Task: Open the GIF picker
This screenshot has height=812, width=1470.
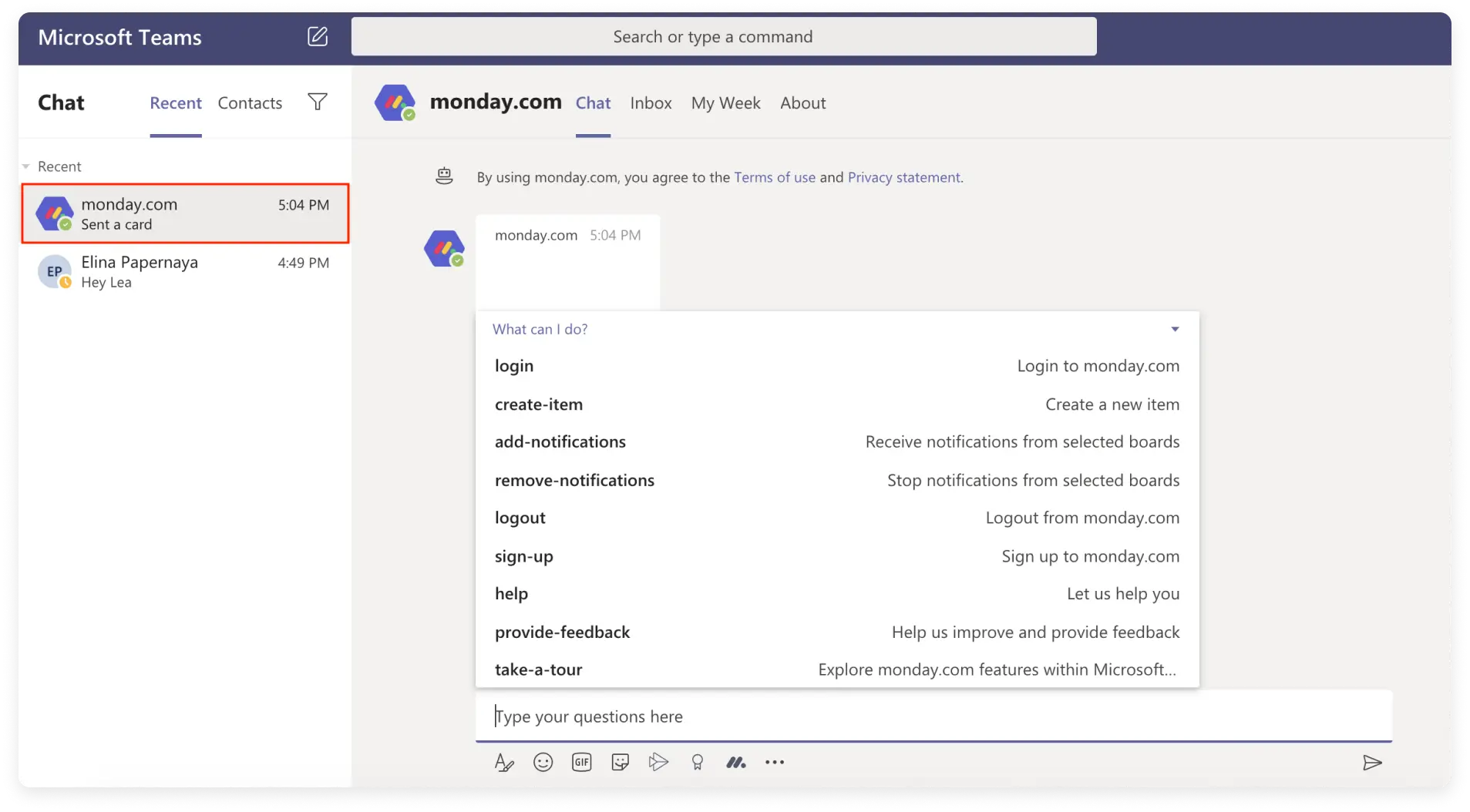Action: 582,763
